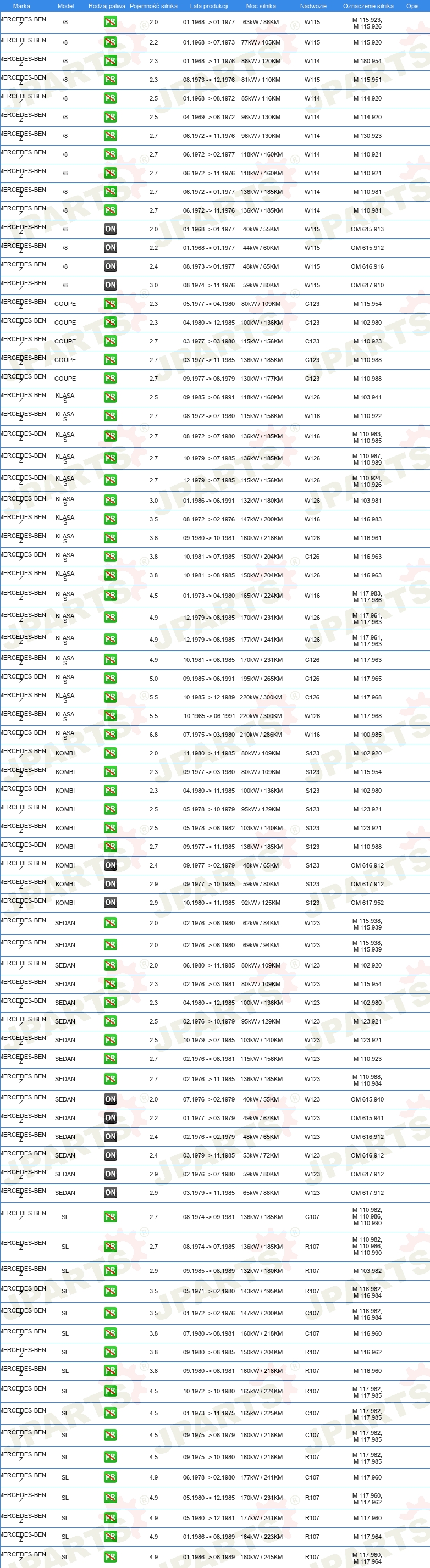430x1568 pixels.
Task: Select the power cell 81kW / 110KM
Action: click(261, 80)
